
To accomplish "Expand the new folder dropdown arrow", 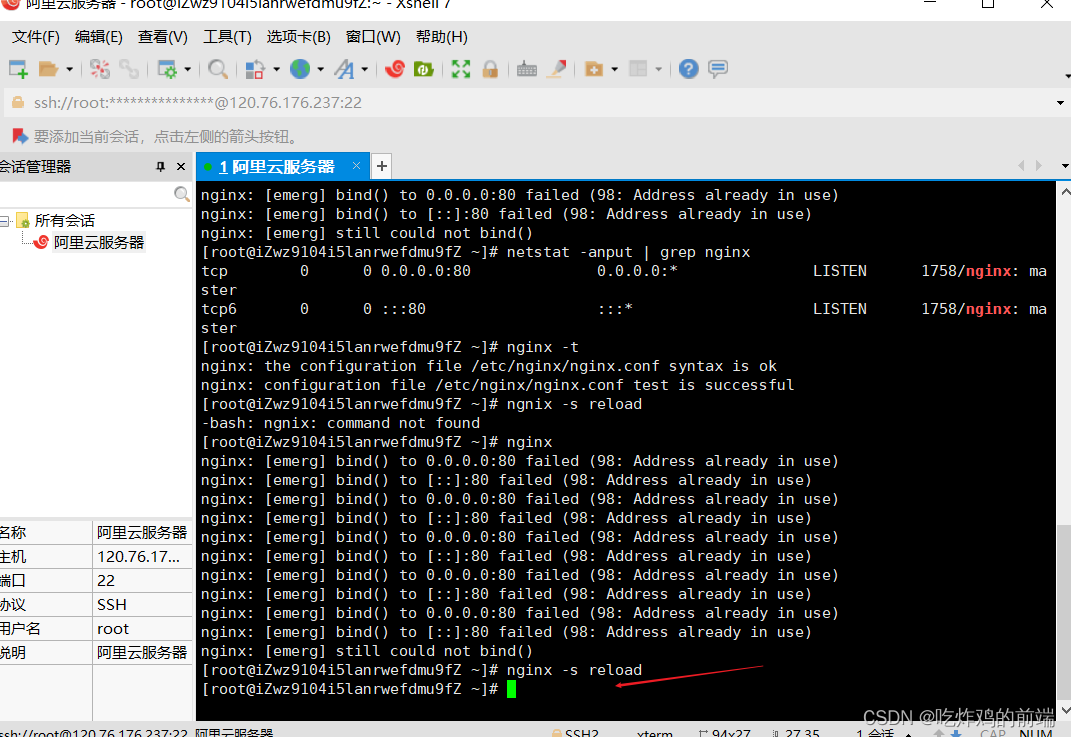I will coord(615,69).
